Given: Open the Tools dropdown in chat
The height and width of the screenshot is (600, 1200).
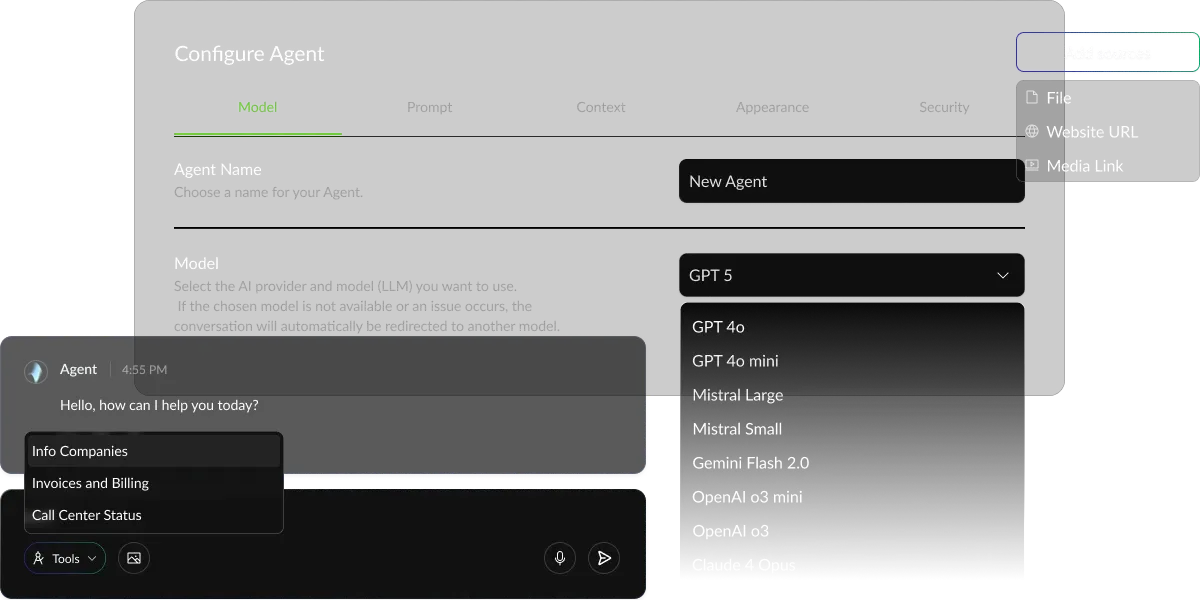Looking at the screenshot, I should tap(65, 558).
